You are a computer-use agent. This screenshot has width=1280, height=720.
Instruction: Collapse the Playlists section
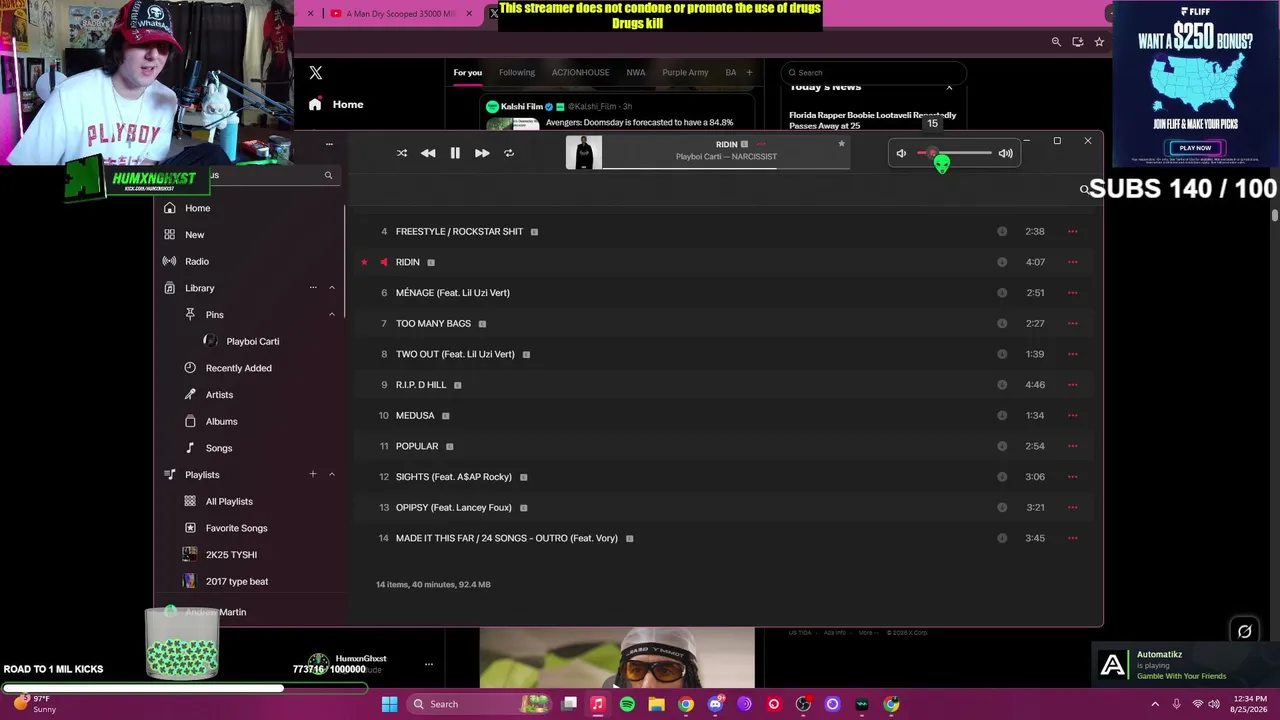332,474
